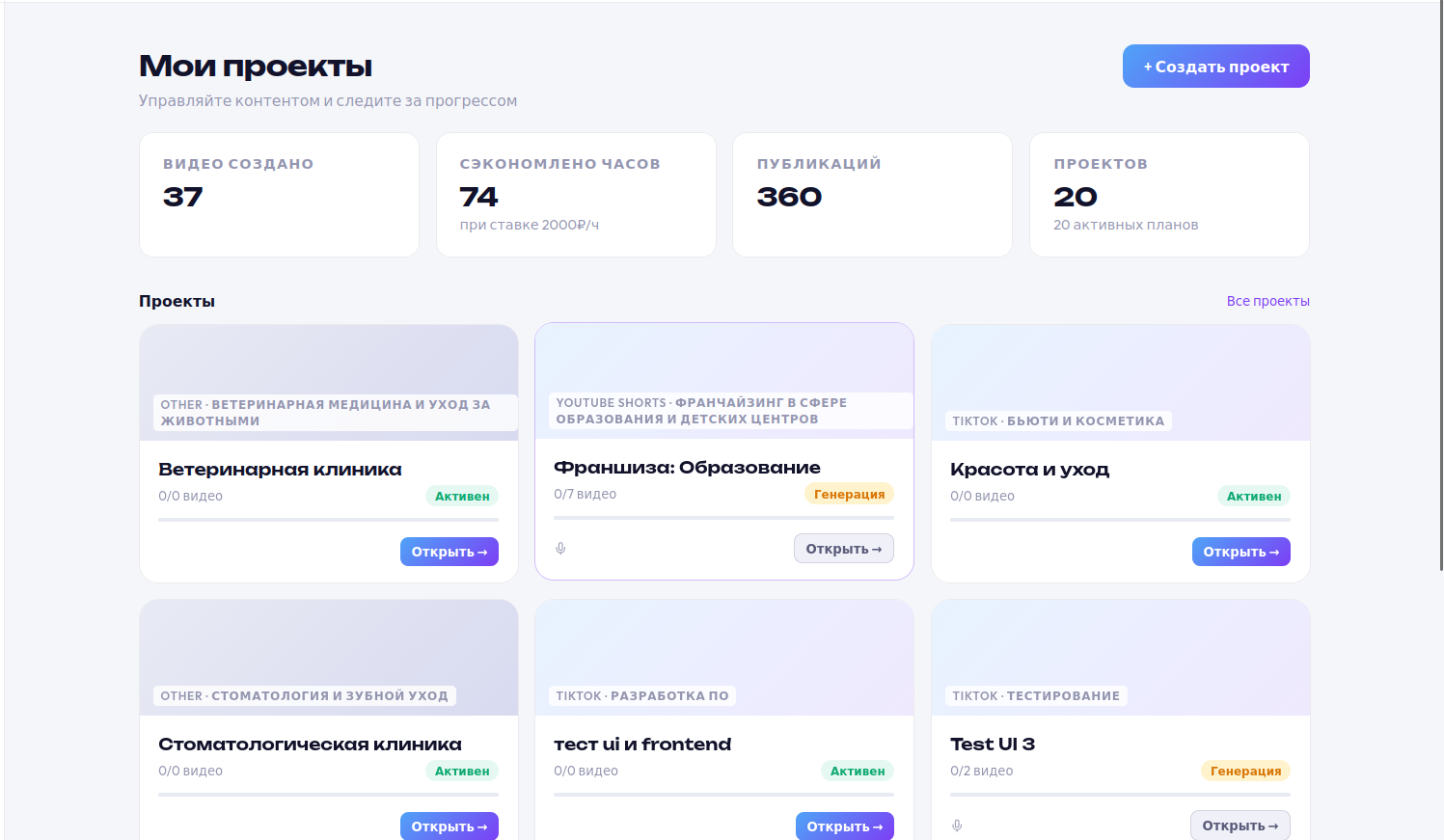The image size is (1444, 840).
Task: Open the Ветеринарная клиника project
Action: click(x=449, y=552)
